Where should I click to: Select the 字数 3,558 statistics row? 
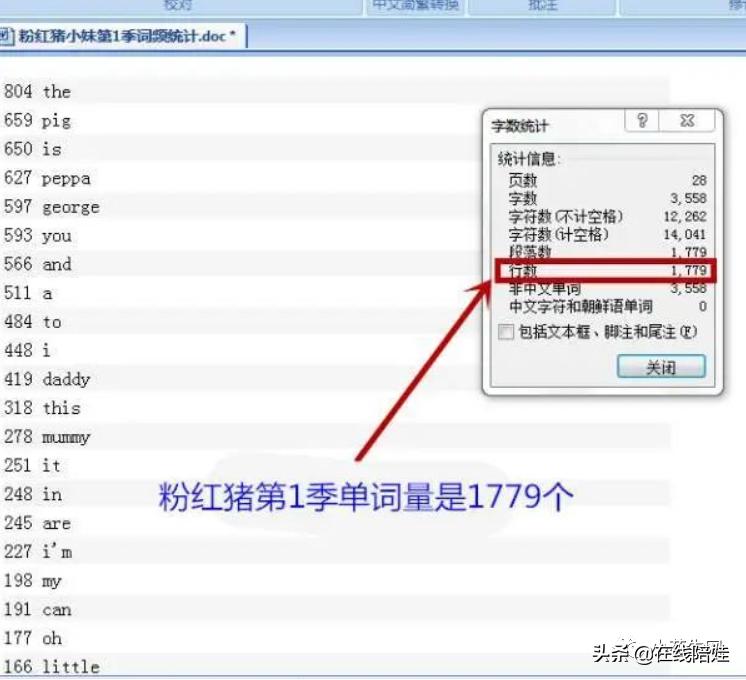click(x=607, y=198)
